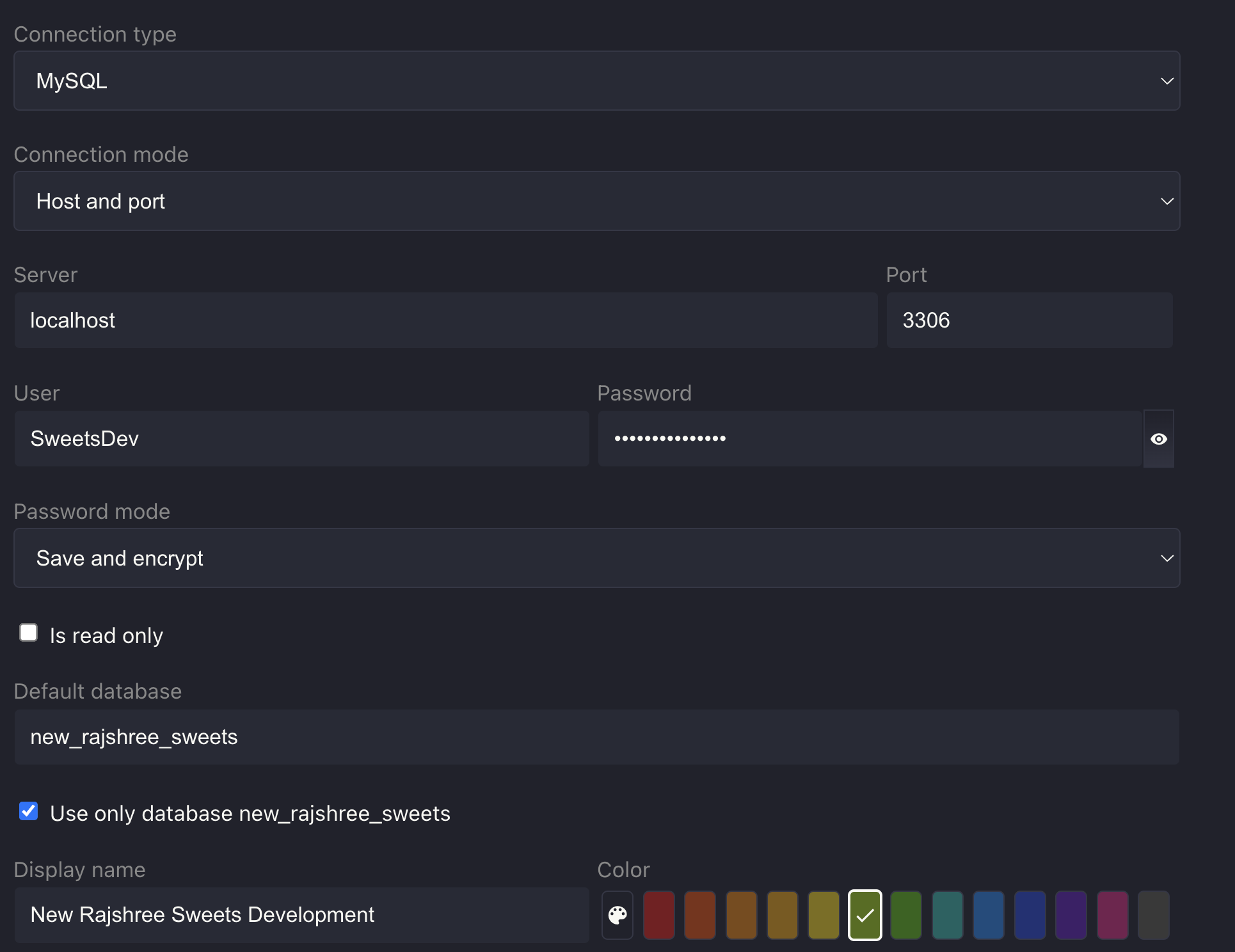This screenshot has height=952, width=1235.
Task: Click the Server localhost input field
Action: [x=445, y=321]
